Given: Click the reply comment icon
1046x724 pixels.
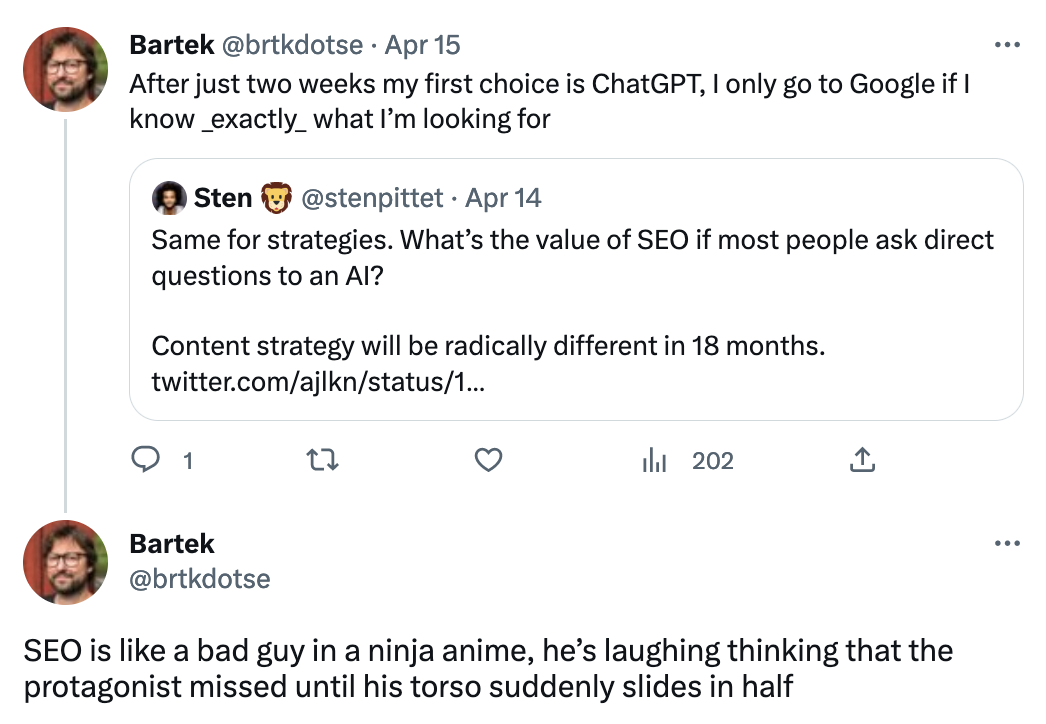Looking at the screenshot, I should point(147,460).
